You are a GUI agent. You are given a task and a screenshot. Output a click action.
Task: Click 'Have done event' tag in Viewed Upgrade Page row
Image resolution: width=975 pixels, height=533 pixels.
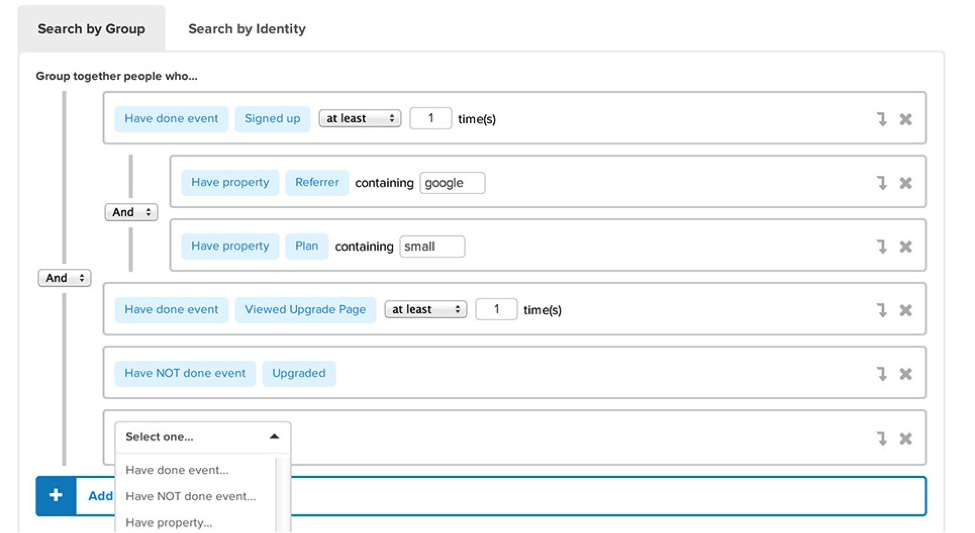point(171,309)
